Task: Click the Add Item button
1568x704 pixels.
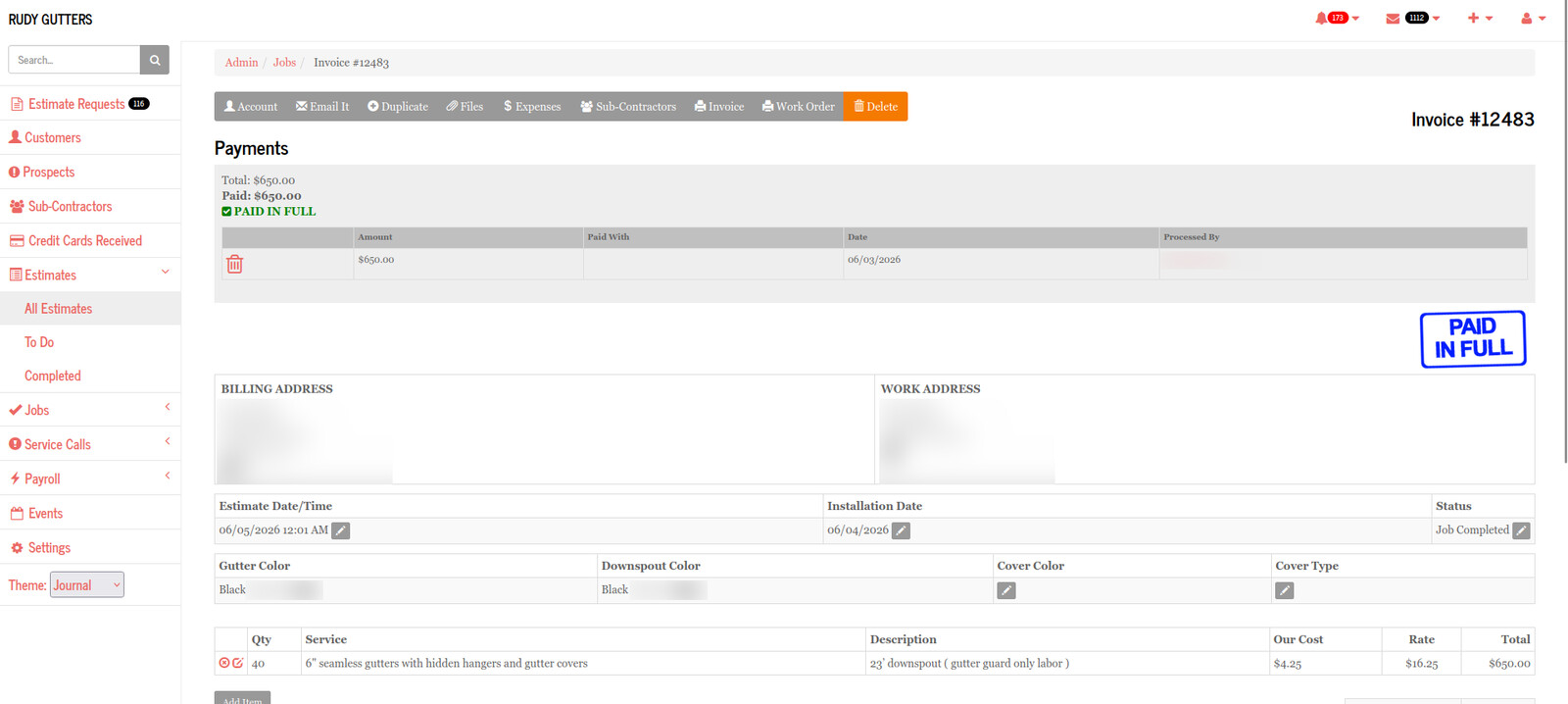Action: click(x=242, y=698)
